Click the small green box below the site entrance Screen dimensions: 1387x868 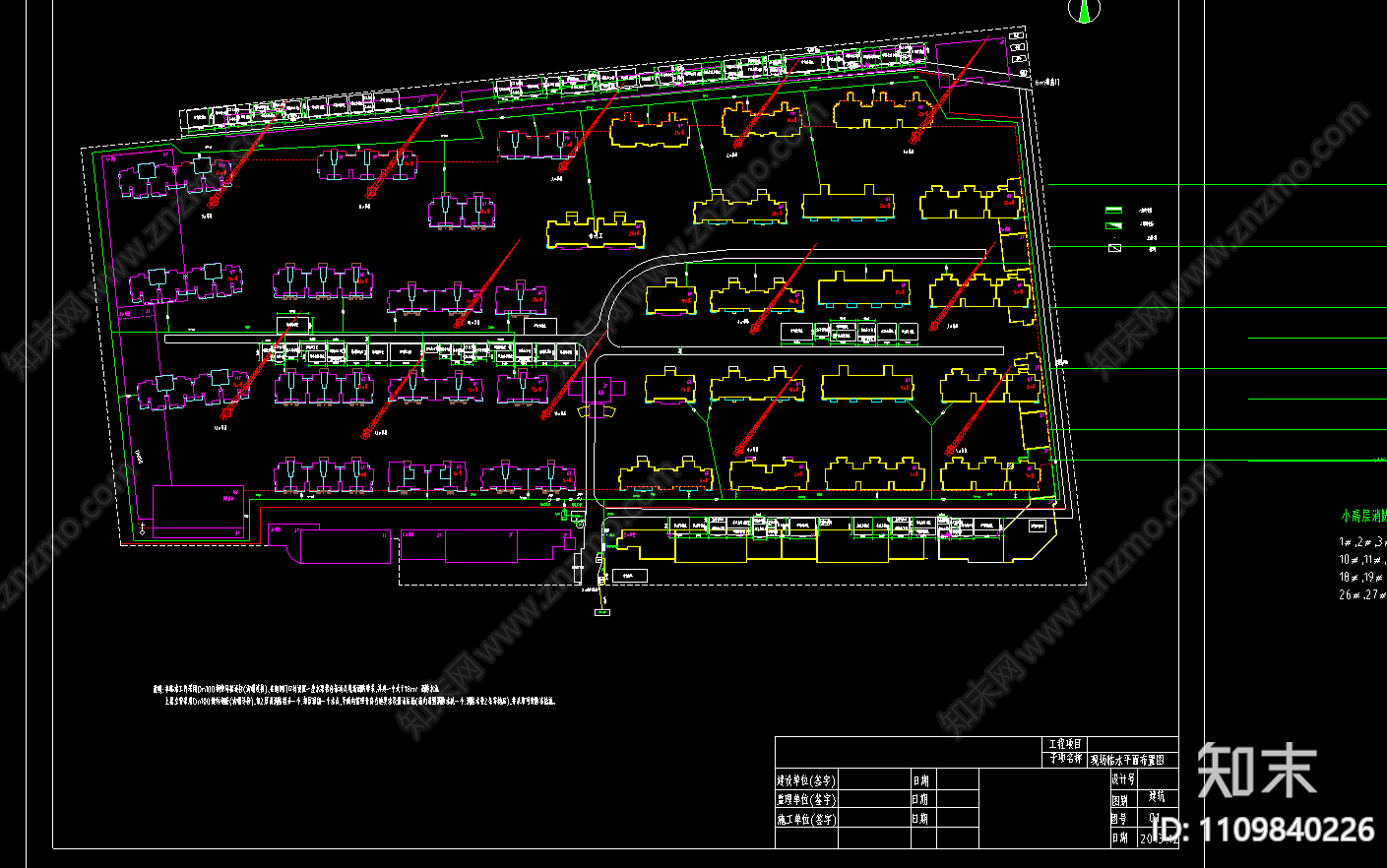tap(601, 612)
